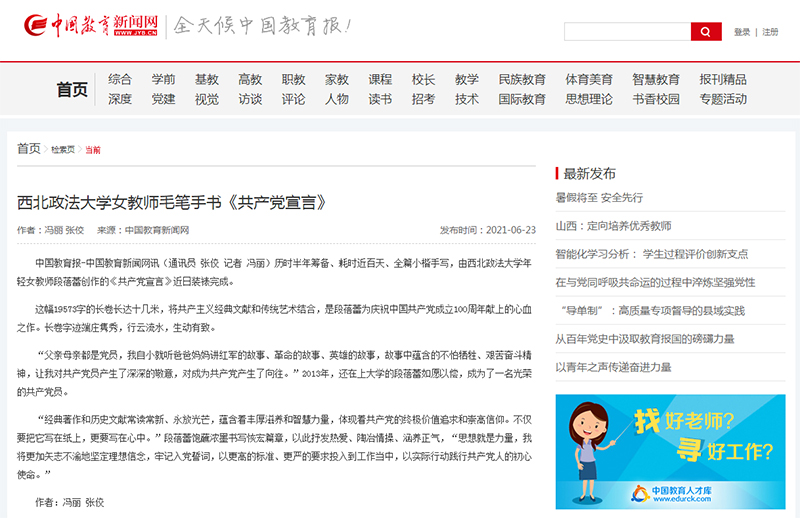The image size is (800, 518).
Task: Open the 民族教育 navigation item
Action: 522,79
